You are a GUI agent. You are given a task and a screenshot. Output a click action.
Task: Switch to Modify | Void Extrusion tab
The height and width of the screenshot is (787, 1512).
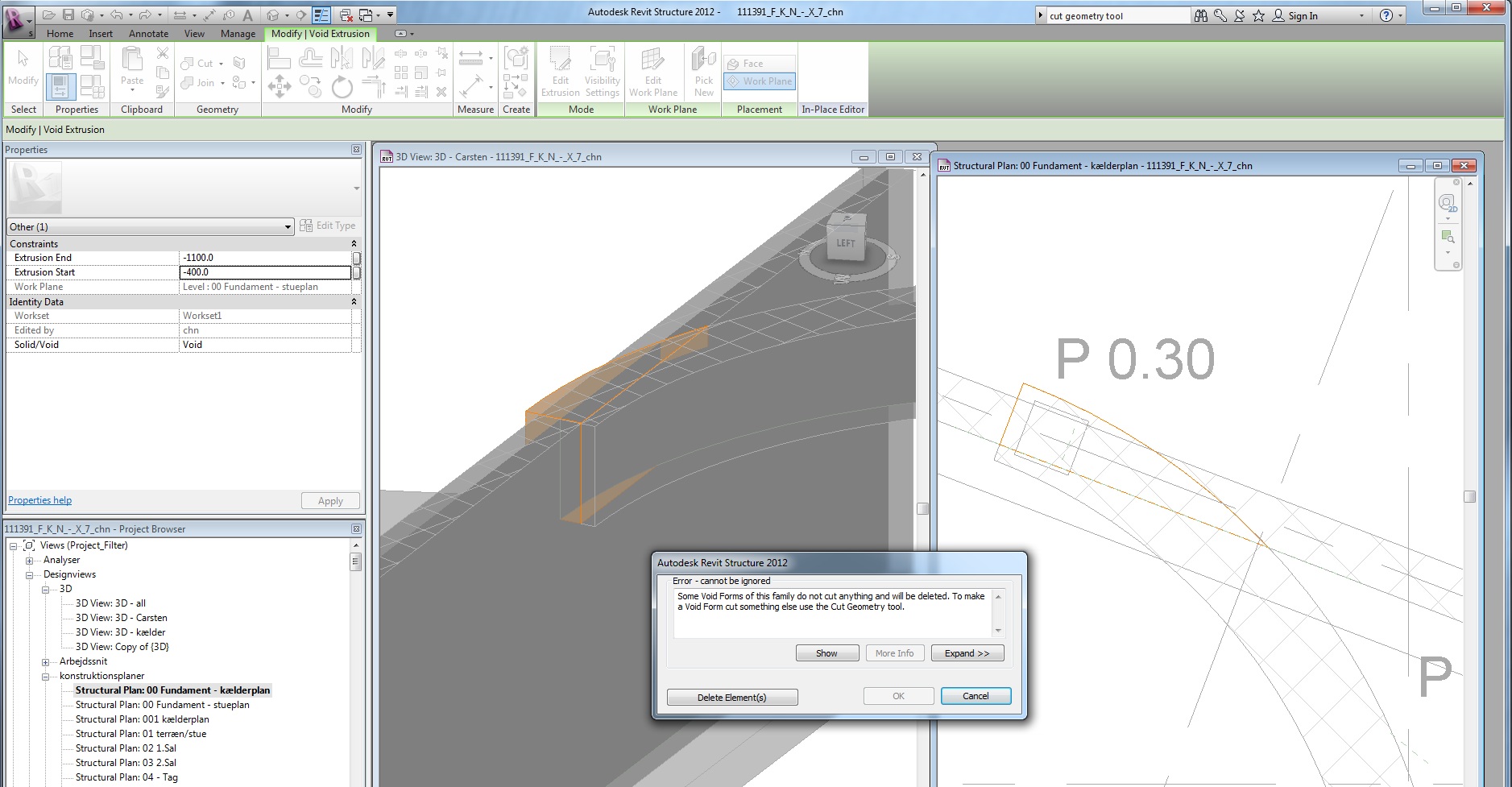point(321,34)
